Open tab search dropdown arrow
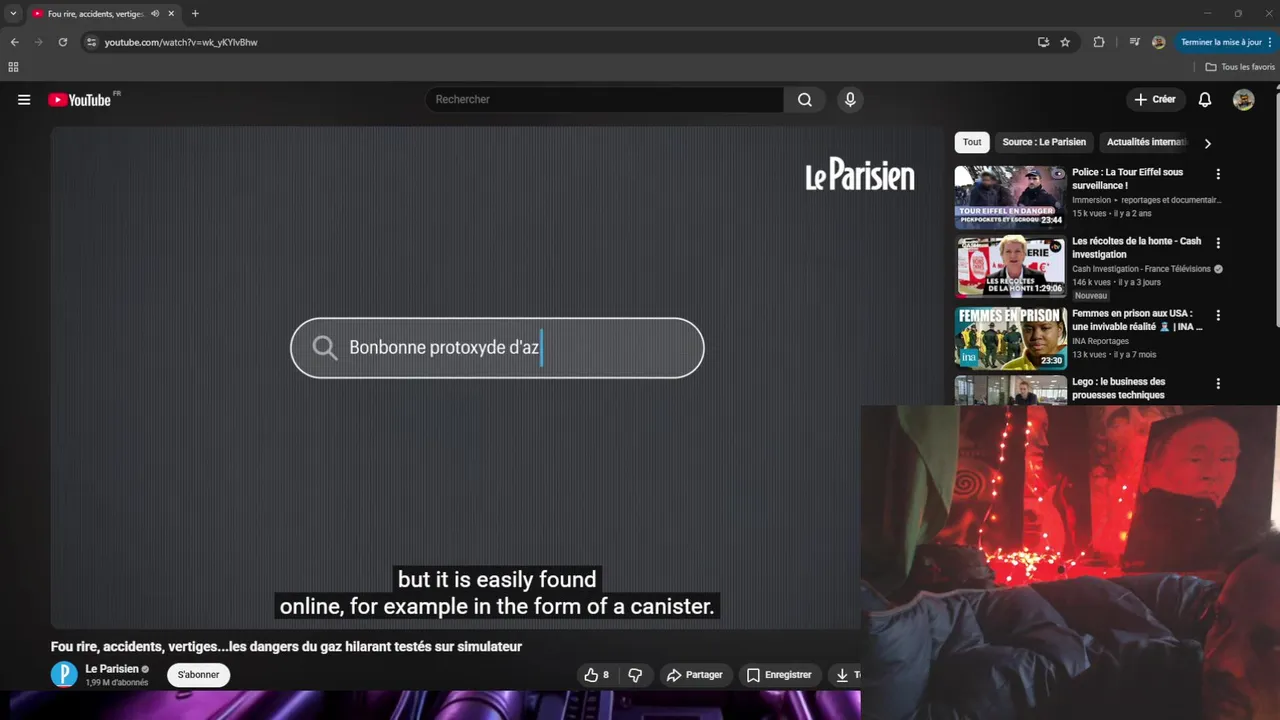1280x720 pixels. pyautogui.click(x=13, y=14)
